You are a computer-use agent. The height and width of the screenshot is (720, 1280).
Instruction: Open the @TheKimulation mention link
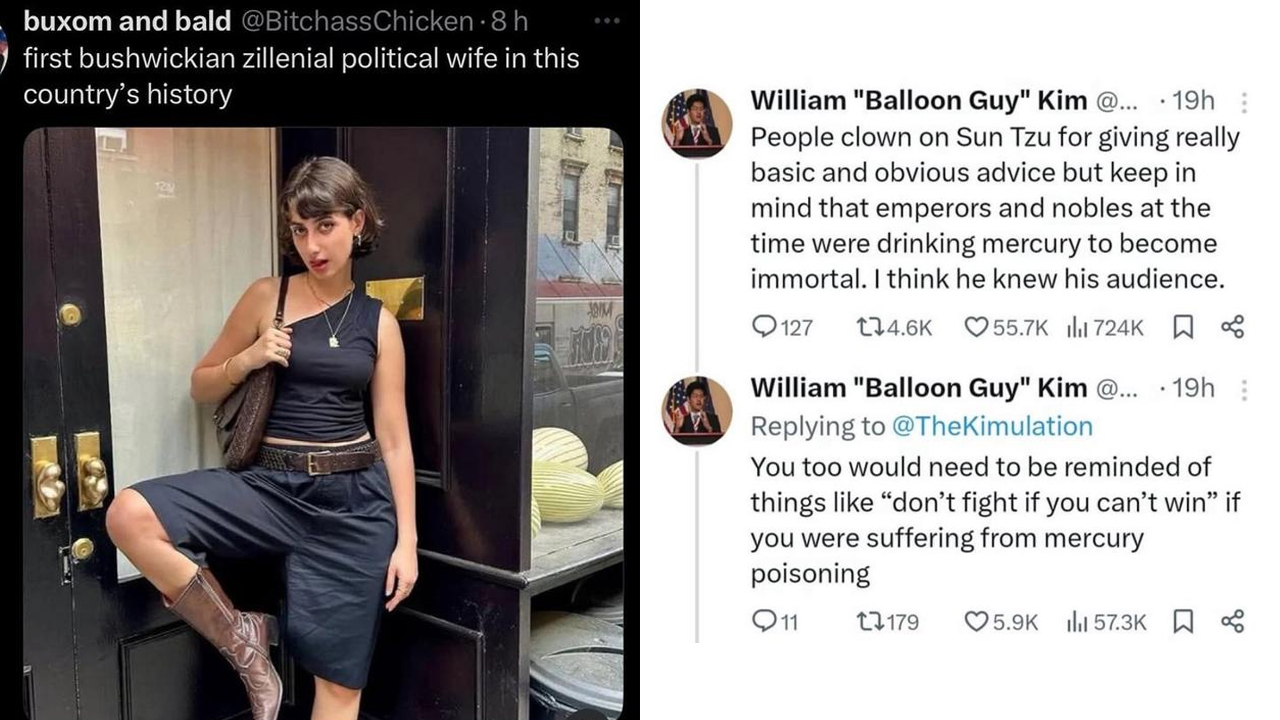click(989, 426)
